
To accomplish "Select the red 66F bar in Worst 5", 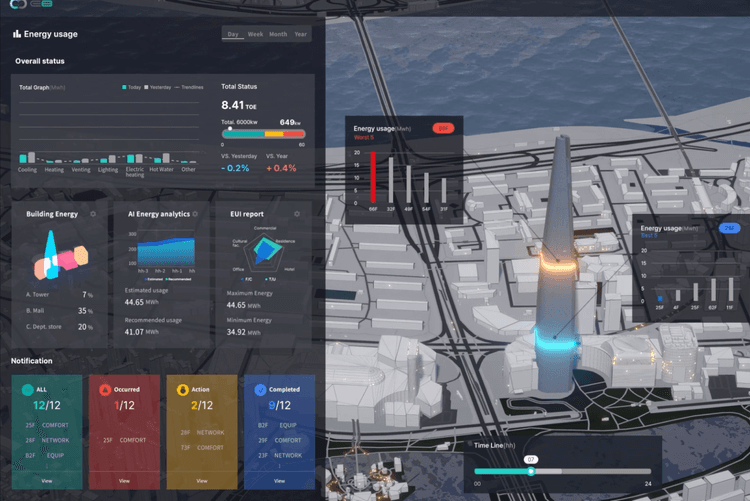I will (x=373, y=177).
